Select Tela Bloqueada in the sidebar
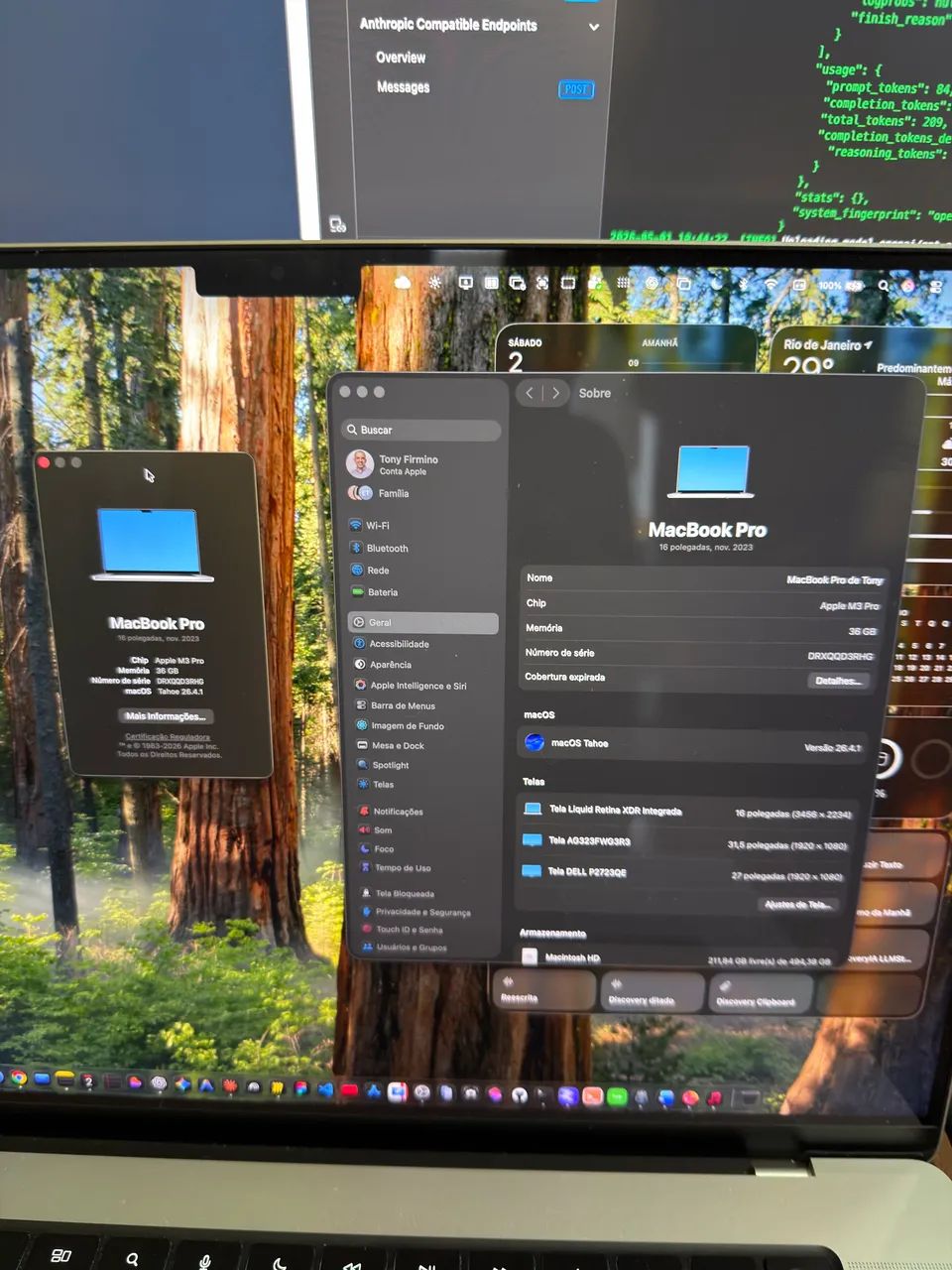 pos(428,894)
